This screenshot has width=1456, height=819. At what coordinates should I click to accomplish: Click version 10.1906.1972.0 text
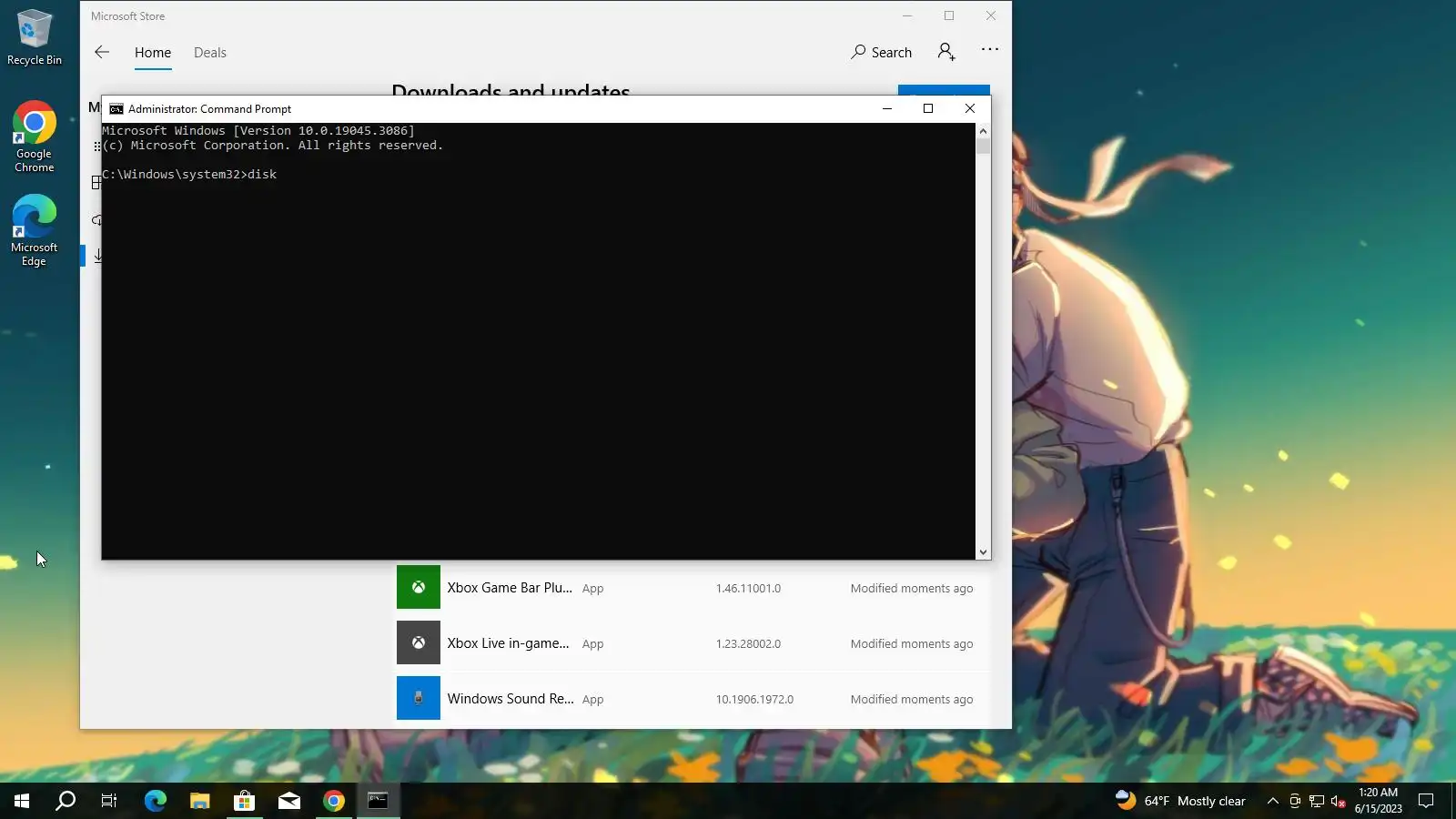pyautogui.click(x=754, y=700)
